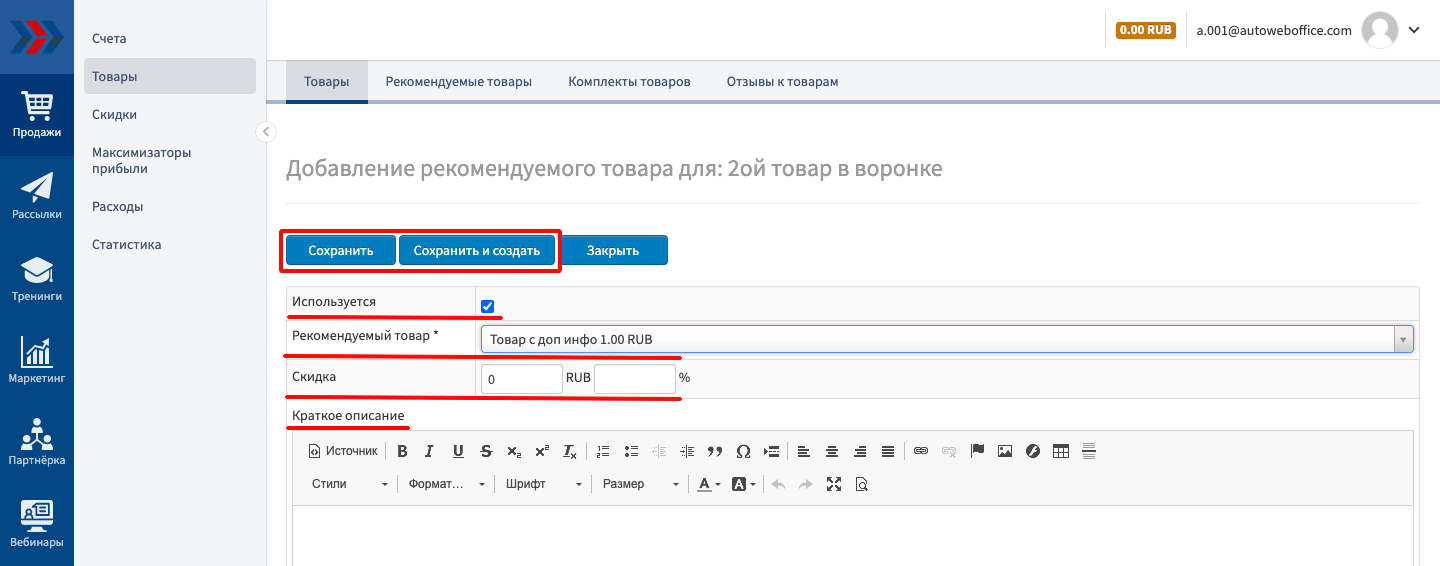This screenshot has height=566, width=1440.
Task: Expand the Шрифт font dropdown
Action: pyautogui.click(x=543, y=484)
